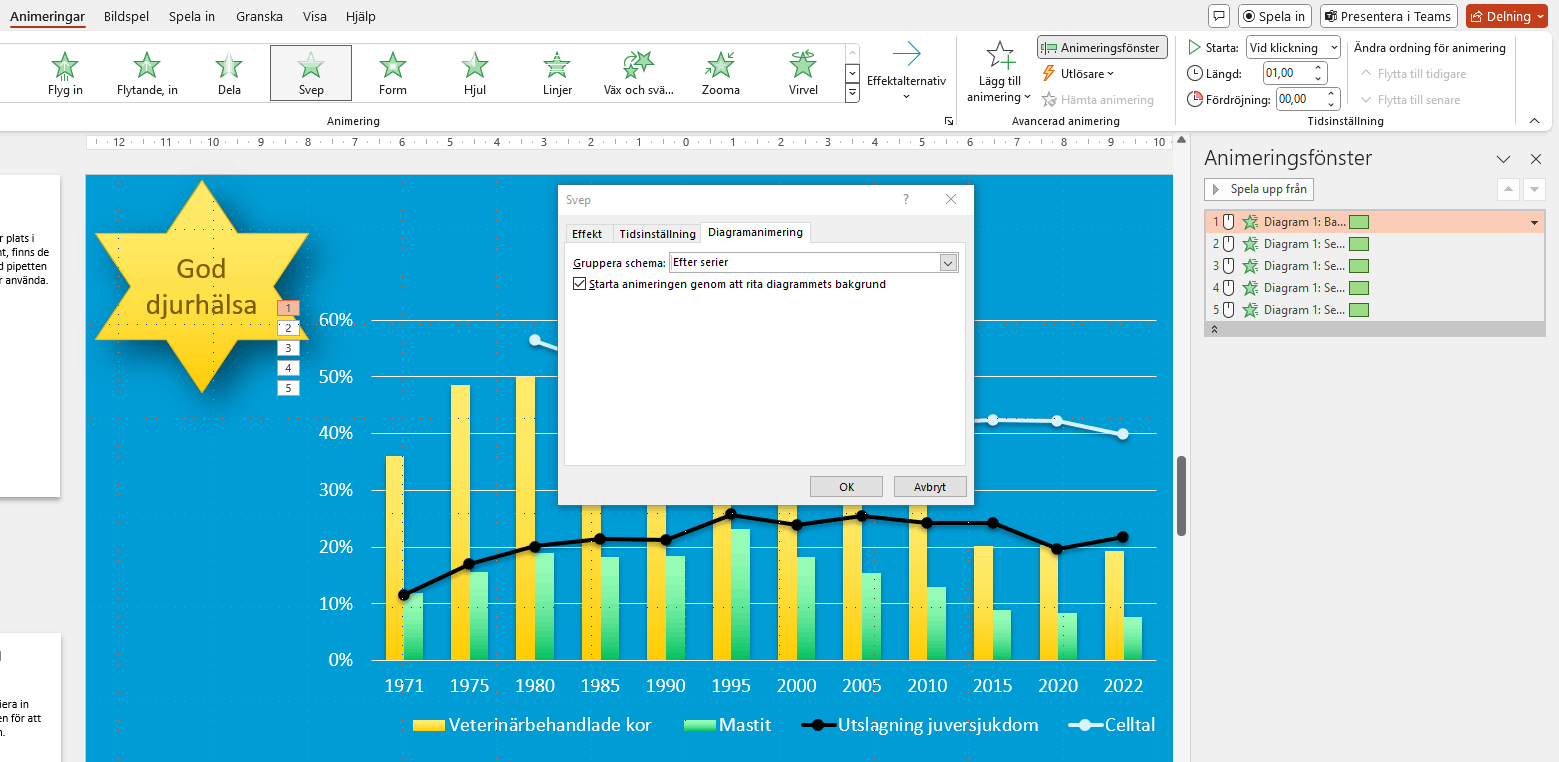Switch to the Bildspel ribbon tab
This screenshot has width=1559, height=762.
[x=126, y=16]
